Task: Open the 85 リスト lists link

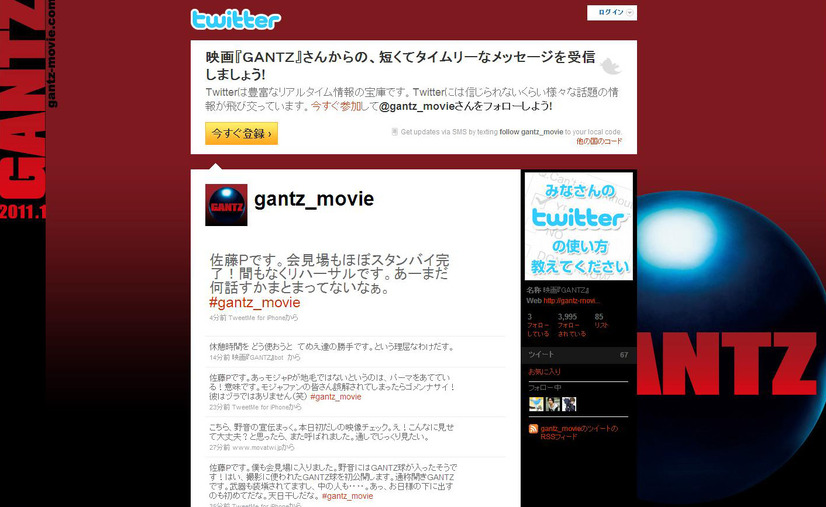Action: (601, 321)
